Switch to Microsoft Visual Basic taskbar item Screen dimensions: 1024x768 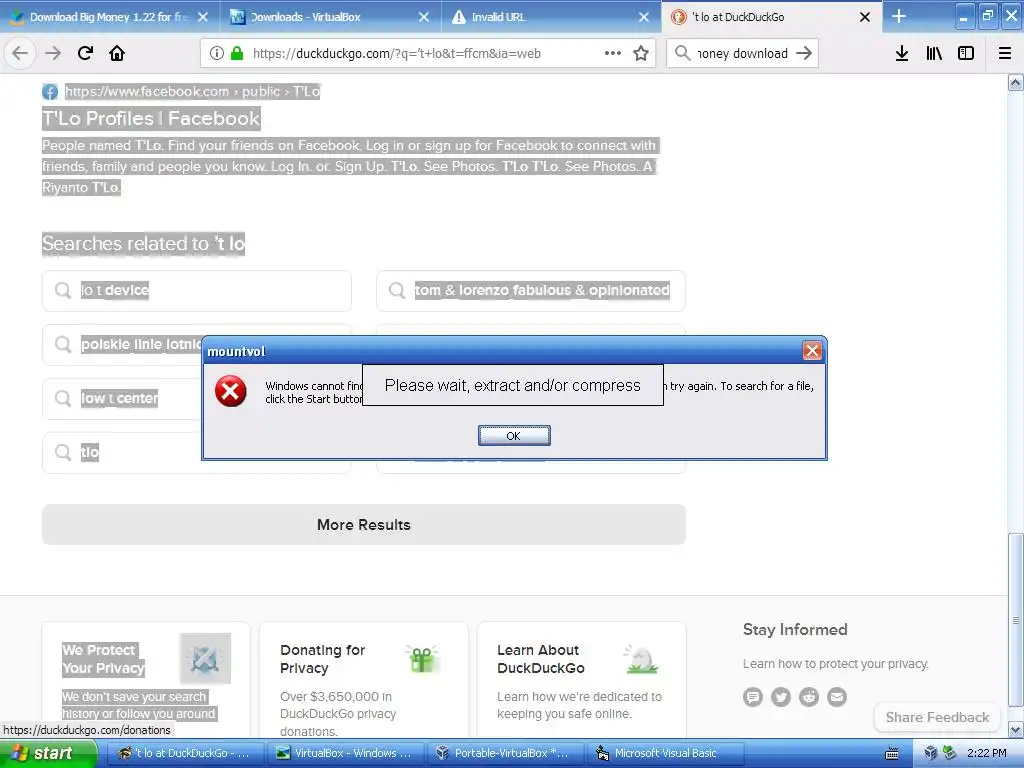click(x=666, y=753)
